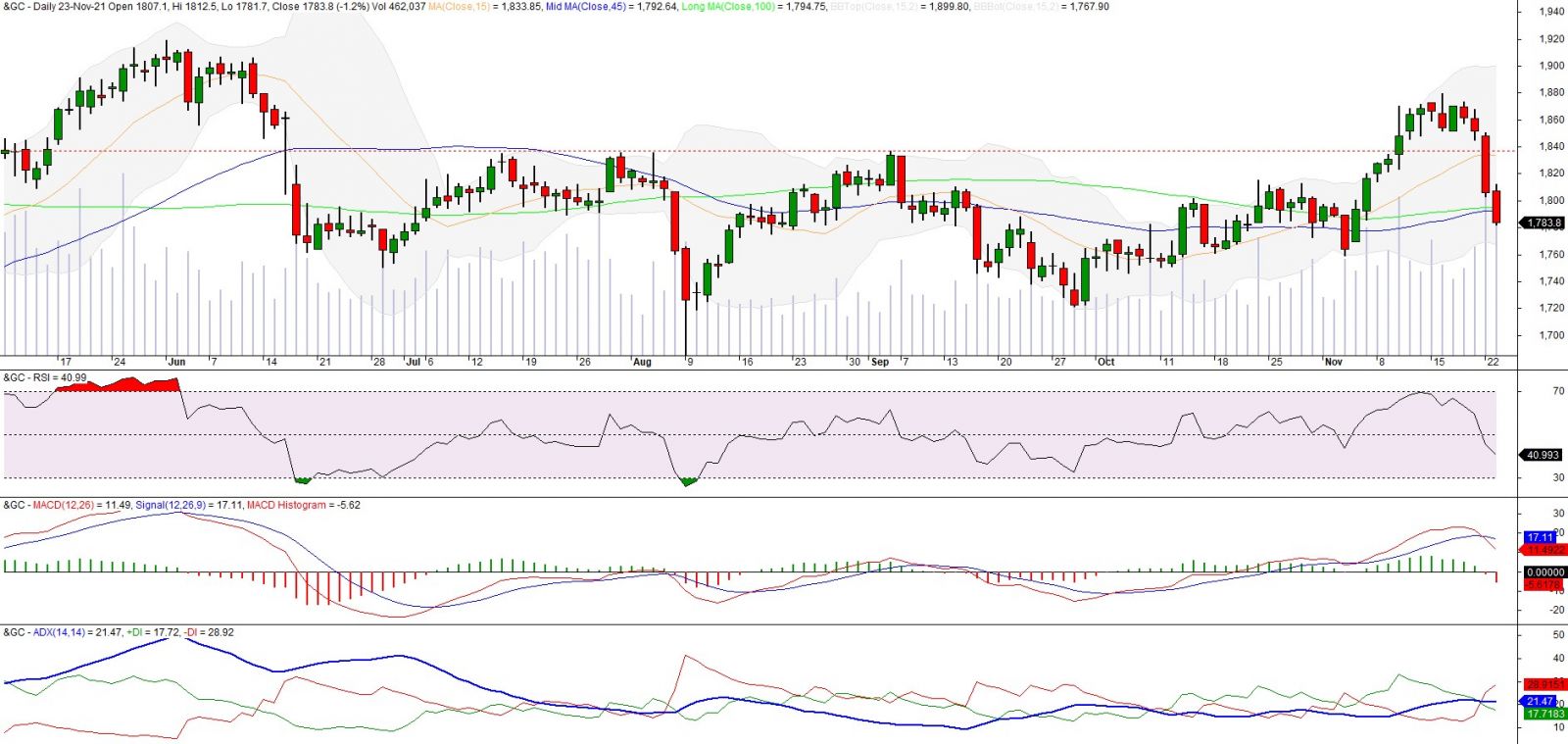Click the 1,940 price axis label

pos(1552,12)
